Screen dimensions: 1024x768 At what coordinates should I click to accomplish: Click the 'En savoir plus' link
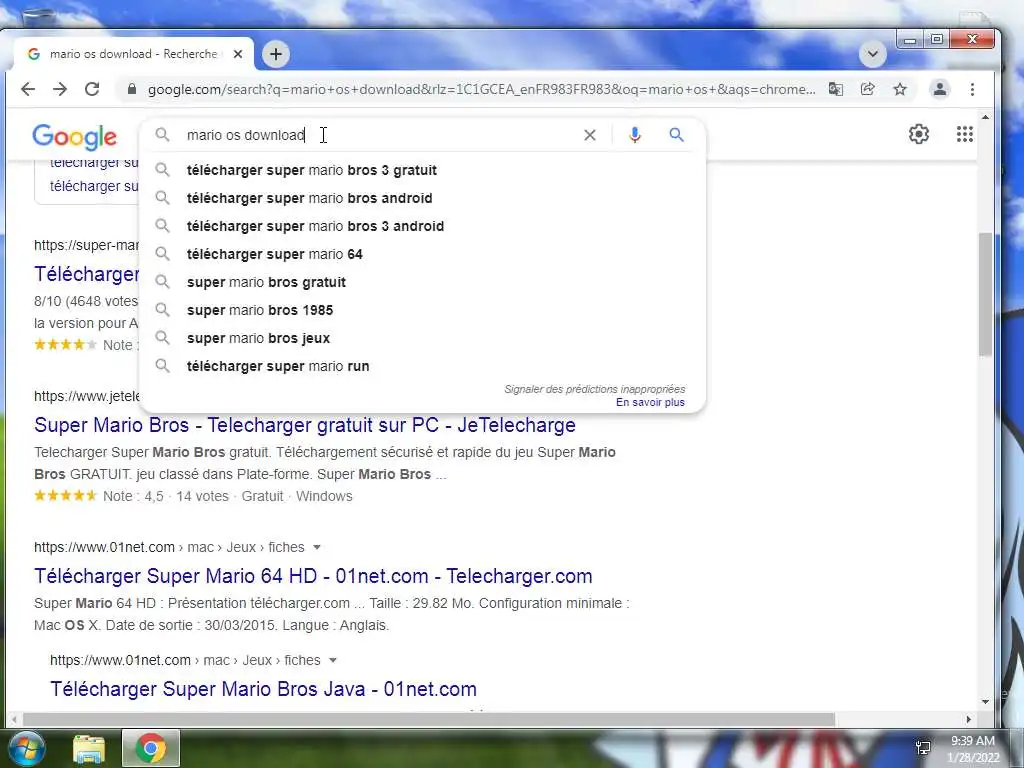click(650, 402)
